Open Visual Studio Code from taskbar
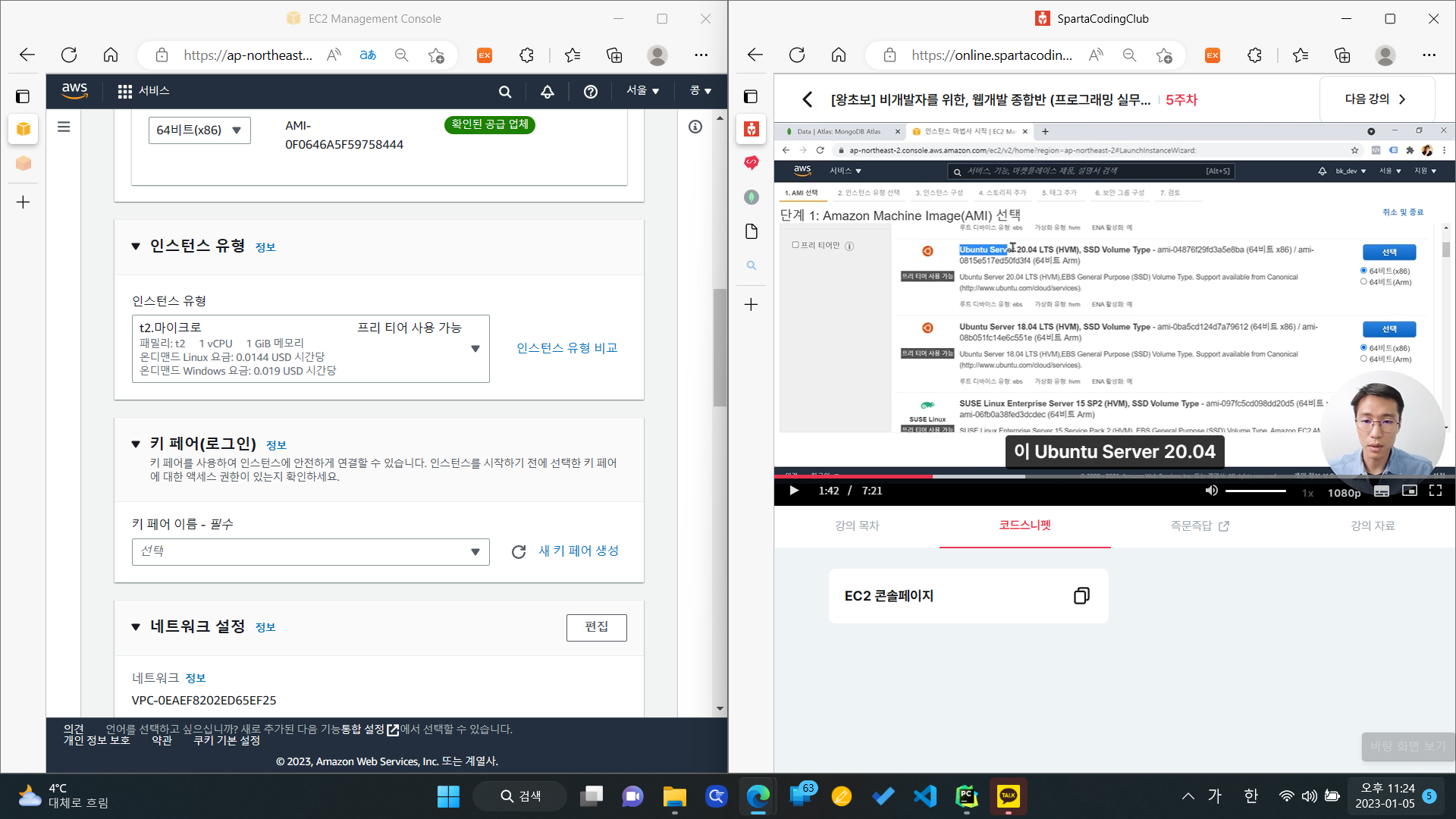The height and width of the screenshot is (819, 1456). coord(924,796)
